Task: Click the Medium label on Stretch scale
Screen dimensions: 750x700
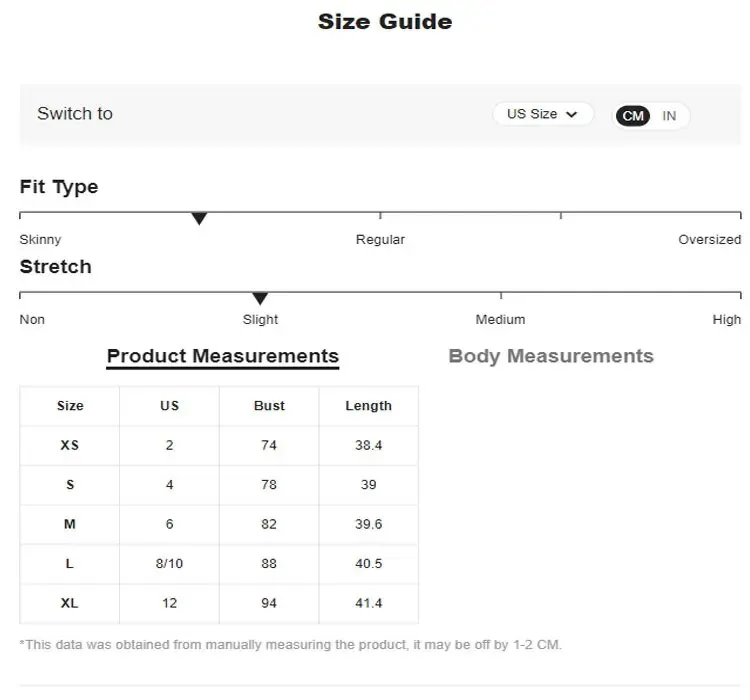Action: click(500, 319)
